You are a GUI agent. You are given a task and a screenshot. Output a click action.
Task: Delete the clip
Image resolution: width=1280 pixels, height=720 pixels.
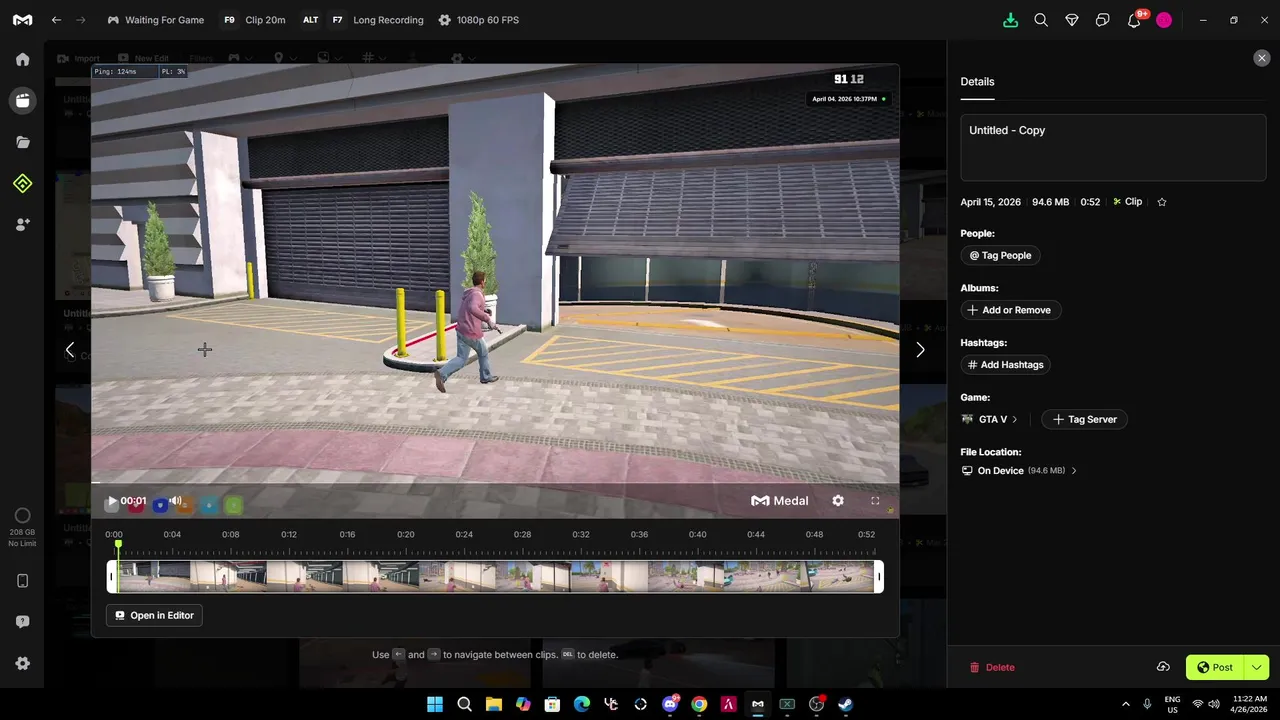(x=992, y=668)
